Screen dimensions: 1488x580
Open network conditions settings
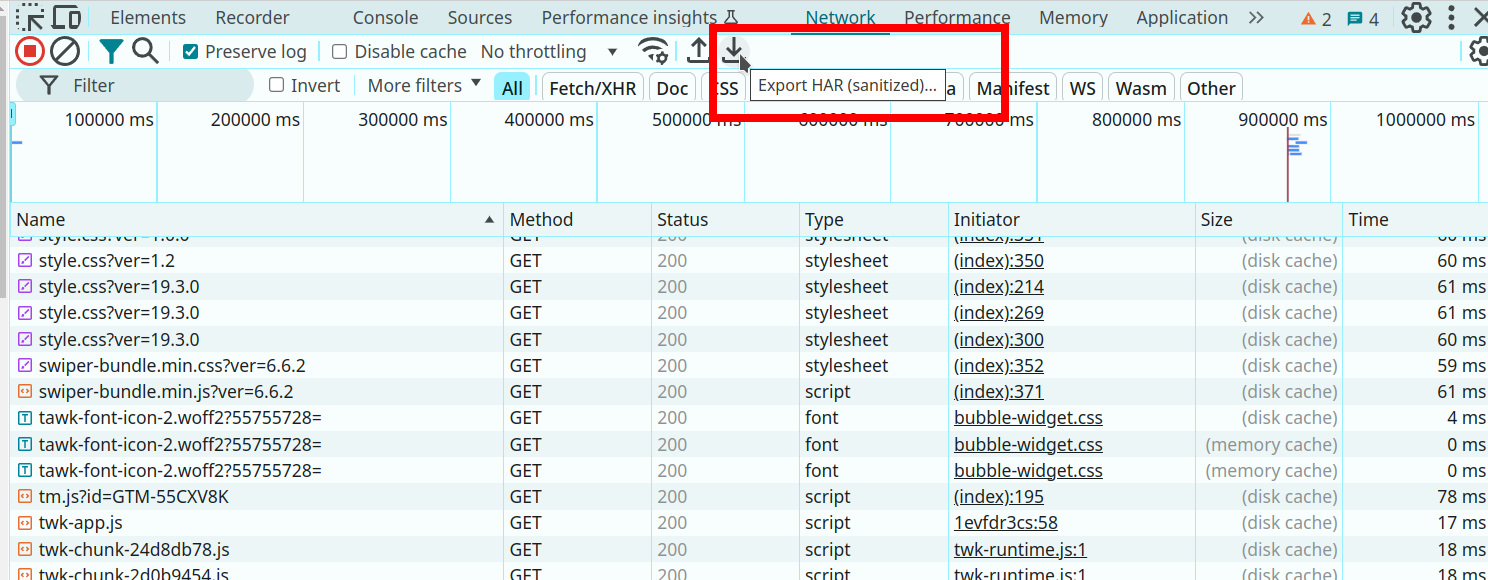(653, 51)
